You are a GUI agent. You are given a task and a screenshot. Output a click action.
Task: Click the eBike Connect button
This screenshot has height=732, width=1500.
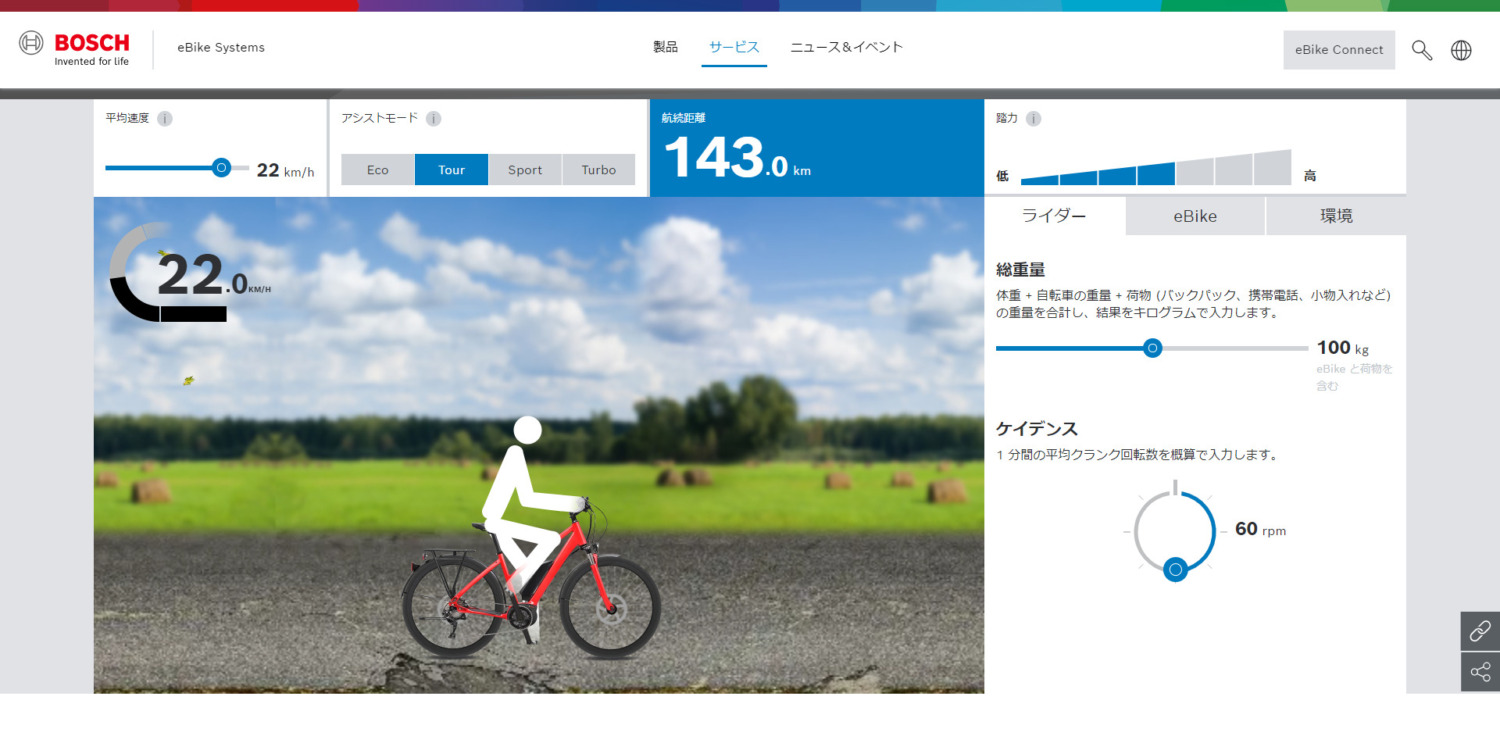coord(1339,50)
